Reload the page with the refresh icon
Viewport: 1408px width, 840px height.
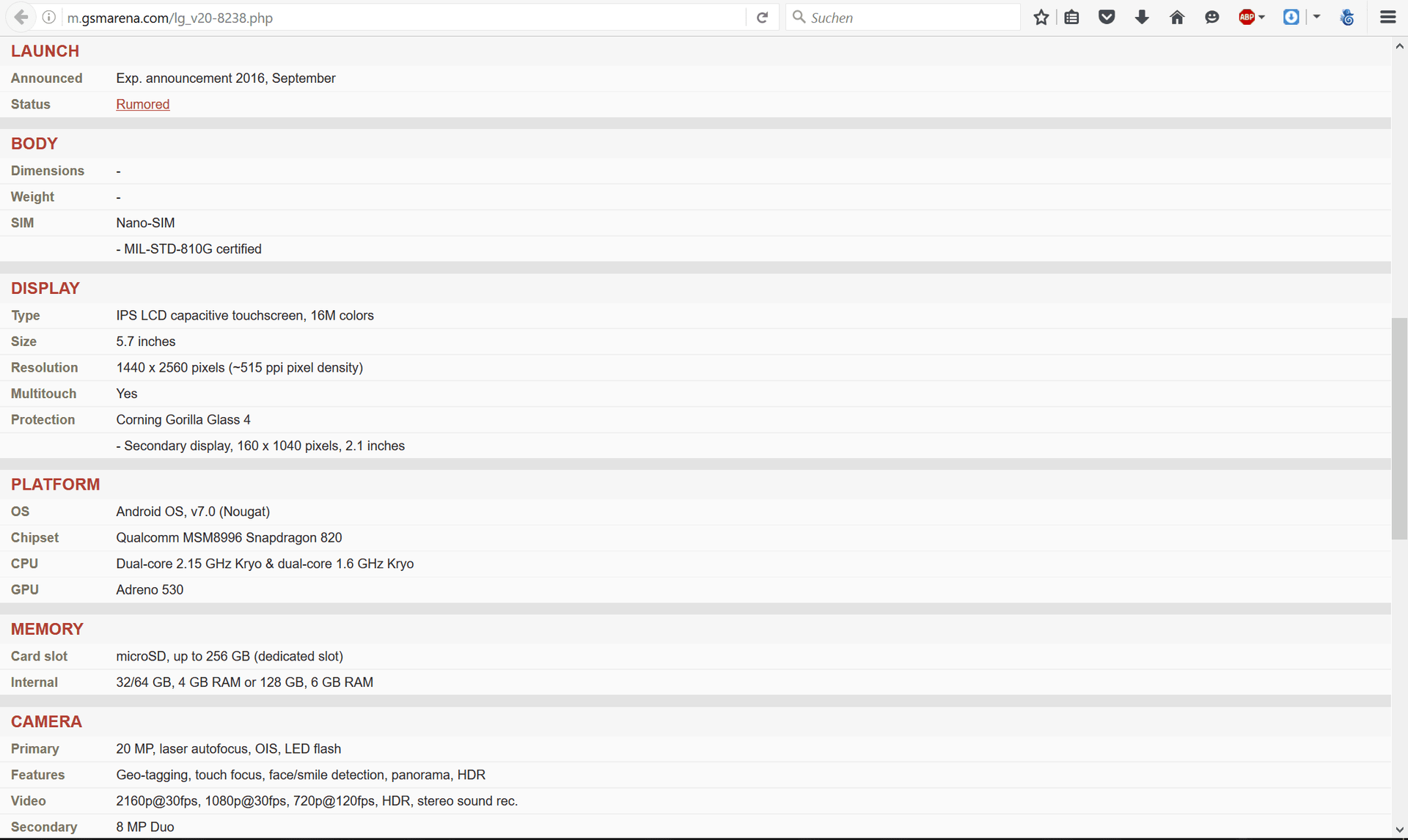tap(762, 17)
